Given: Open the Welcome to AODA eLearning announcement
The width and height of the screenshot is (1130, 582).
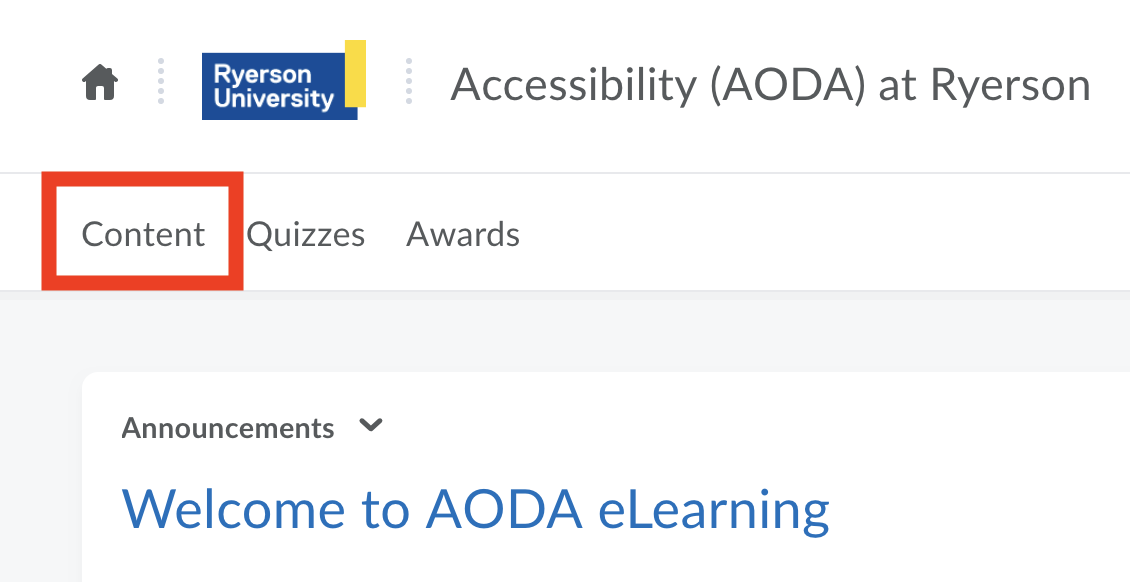Looking at the screenshot, I should tap(475, 509).
